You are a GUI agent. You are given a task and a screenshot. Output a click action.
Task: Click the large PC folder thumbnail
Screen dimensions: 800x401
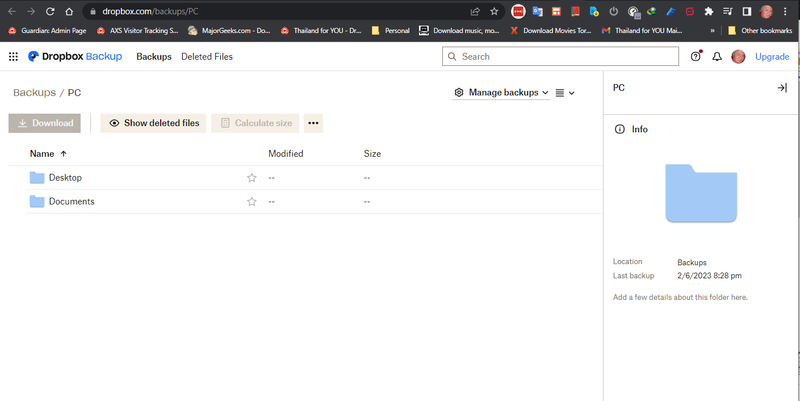coord(701,193)
